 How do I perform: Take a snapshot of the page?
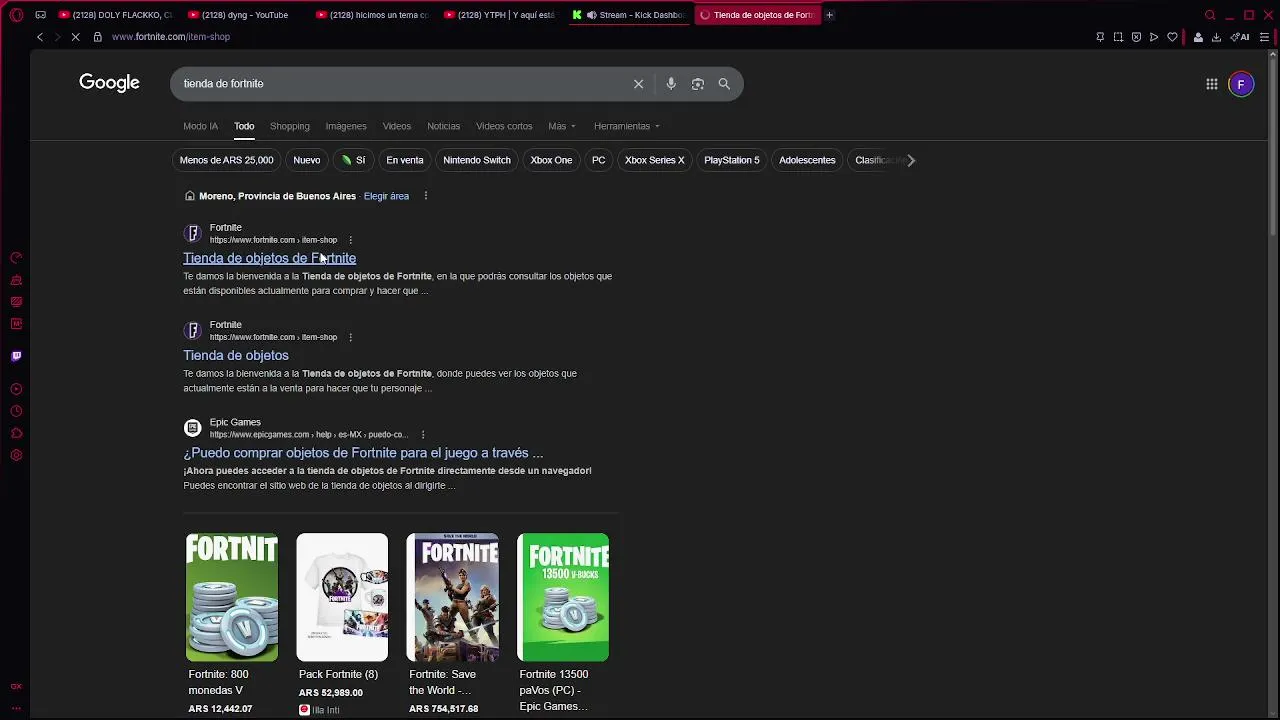(1118, 37)
